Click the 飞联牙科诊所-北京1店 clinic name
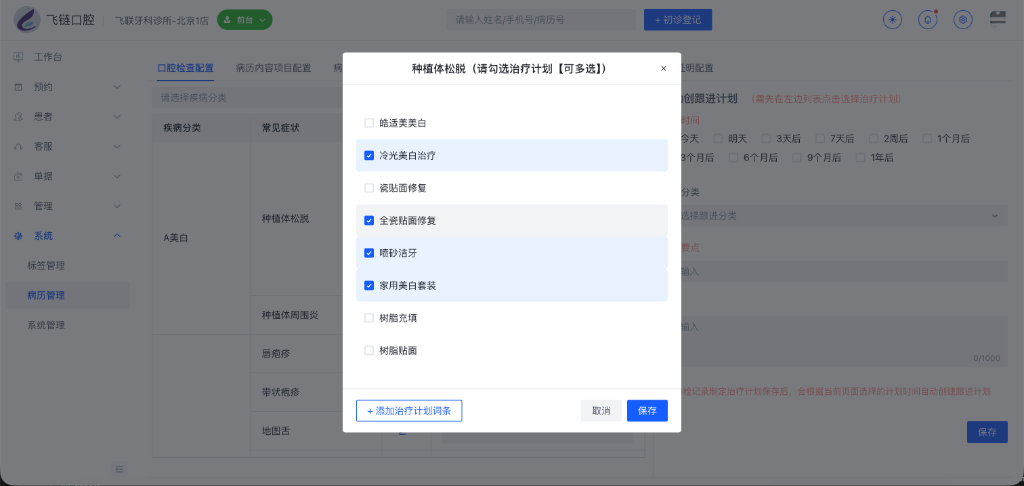The image size is (1024, 486). point(161,20)
